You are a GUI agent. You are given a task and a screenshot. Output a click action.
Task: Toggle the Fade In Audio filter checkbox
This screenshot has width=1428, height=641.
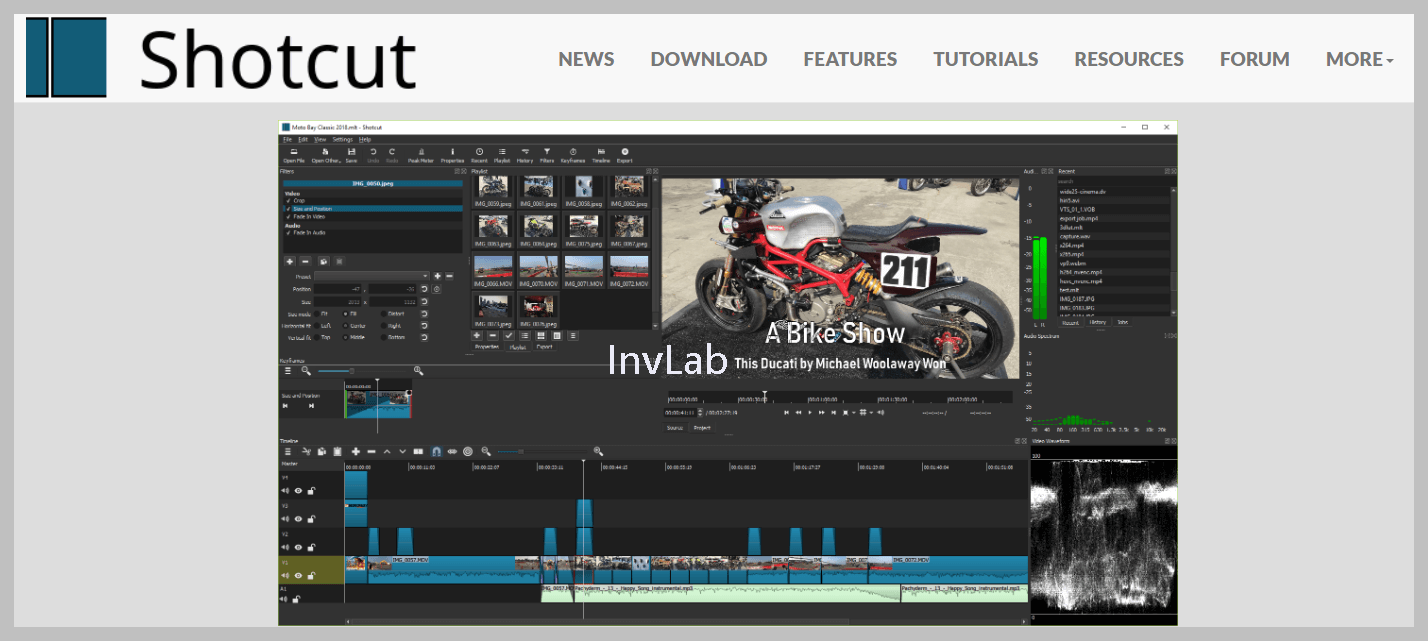pos(288,233)
